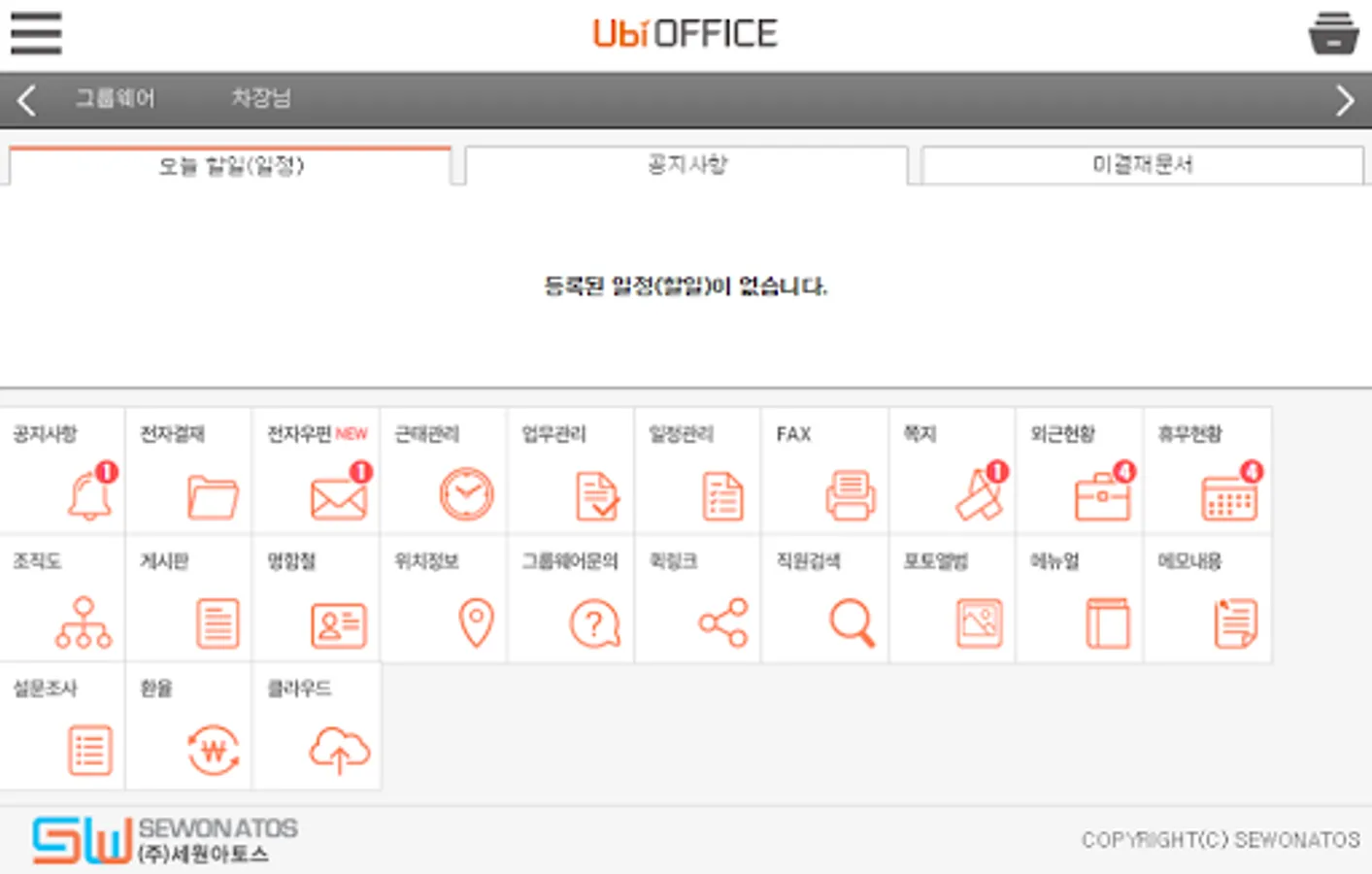
Task: Click the UbiOFFICE logo
Action: [x=686, y=33]
